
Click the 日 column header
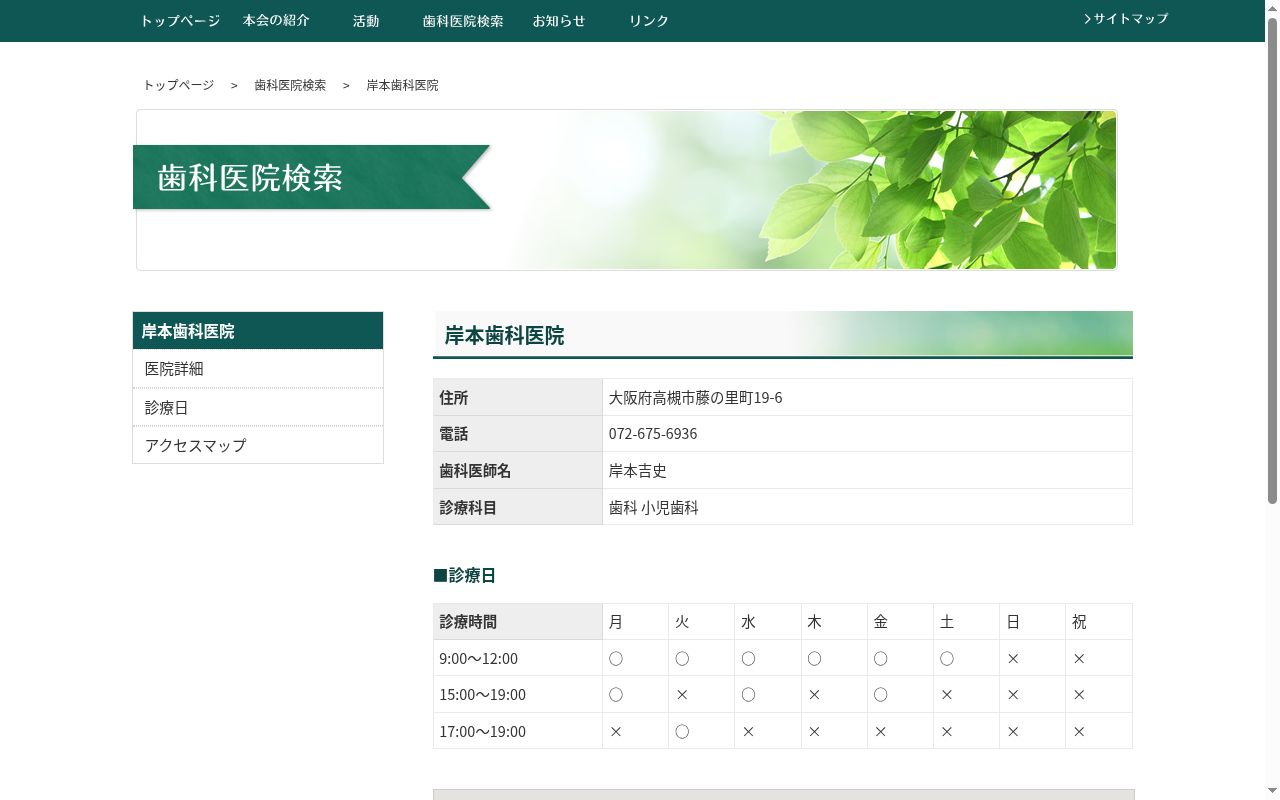1033,622
